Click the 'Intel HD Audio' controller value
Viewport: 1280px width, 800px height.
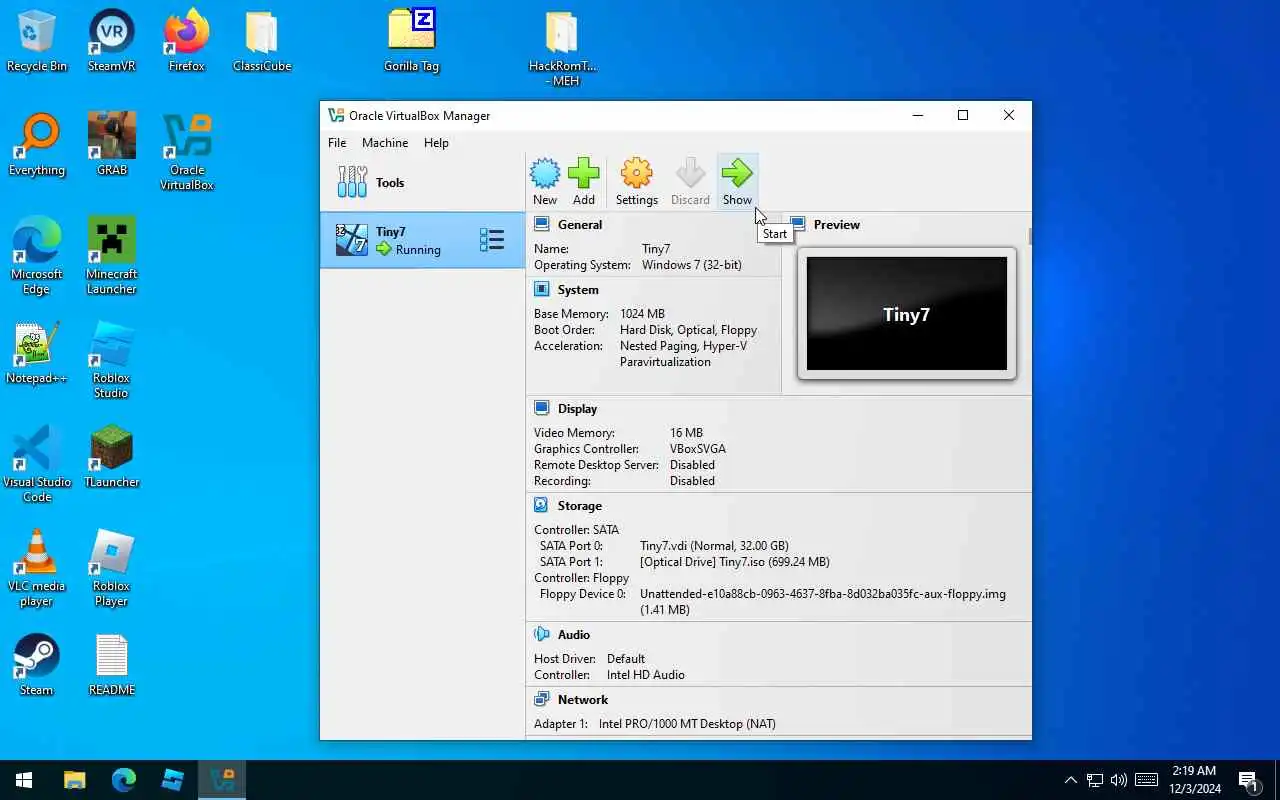tap(646, 675)
